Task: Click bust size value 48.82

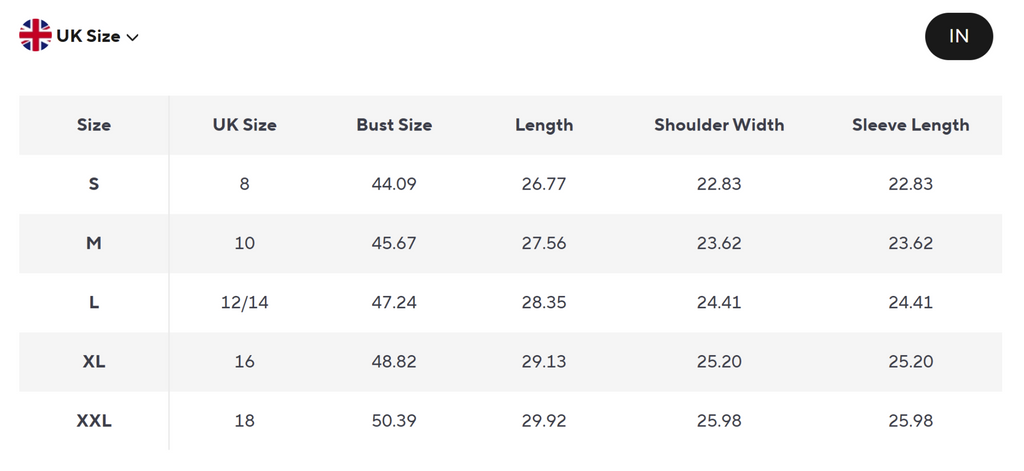Action: 394,361
